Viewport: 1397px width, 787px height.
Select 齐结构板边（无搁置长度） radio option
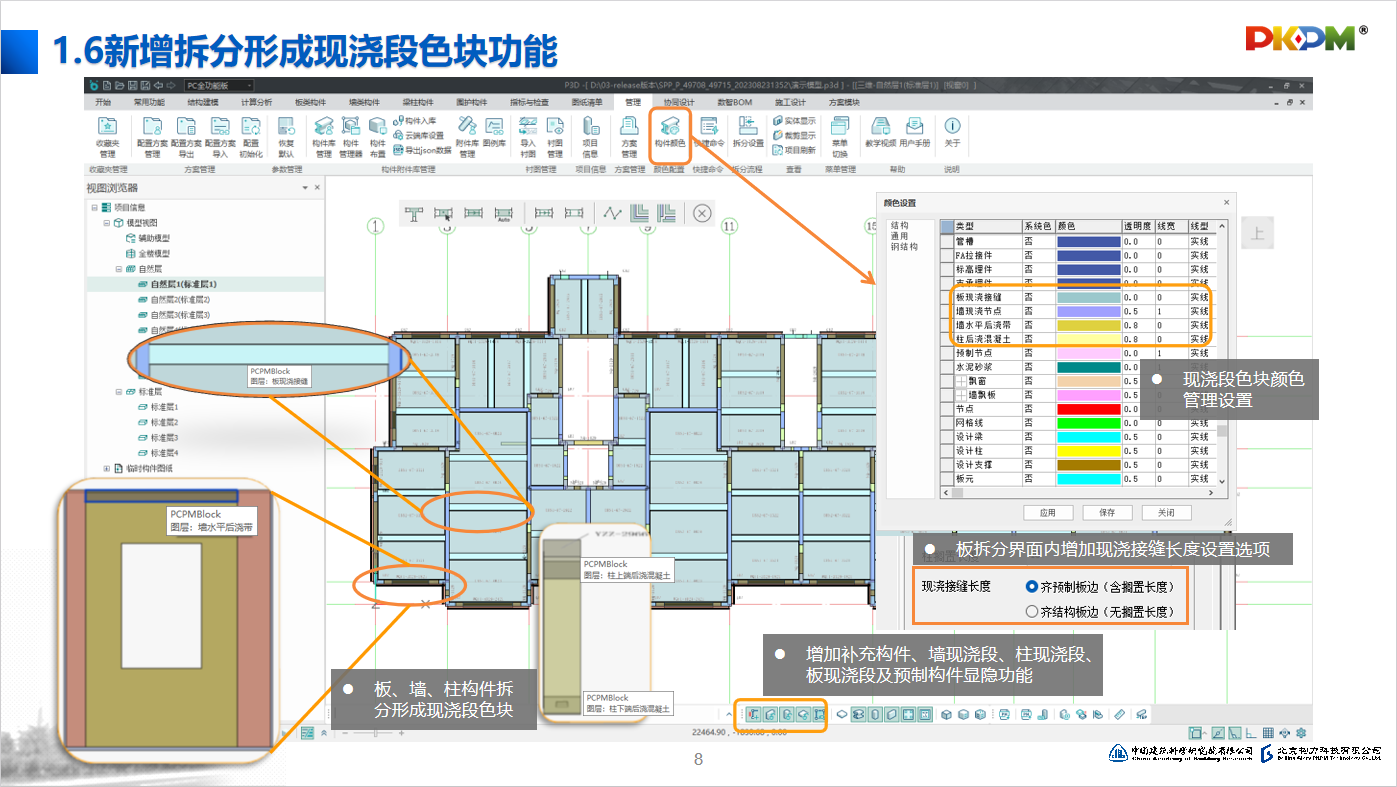[x=1032, y=611]
